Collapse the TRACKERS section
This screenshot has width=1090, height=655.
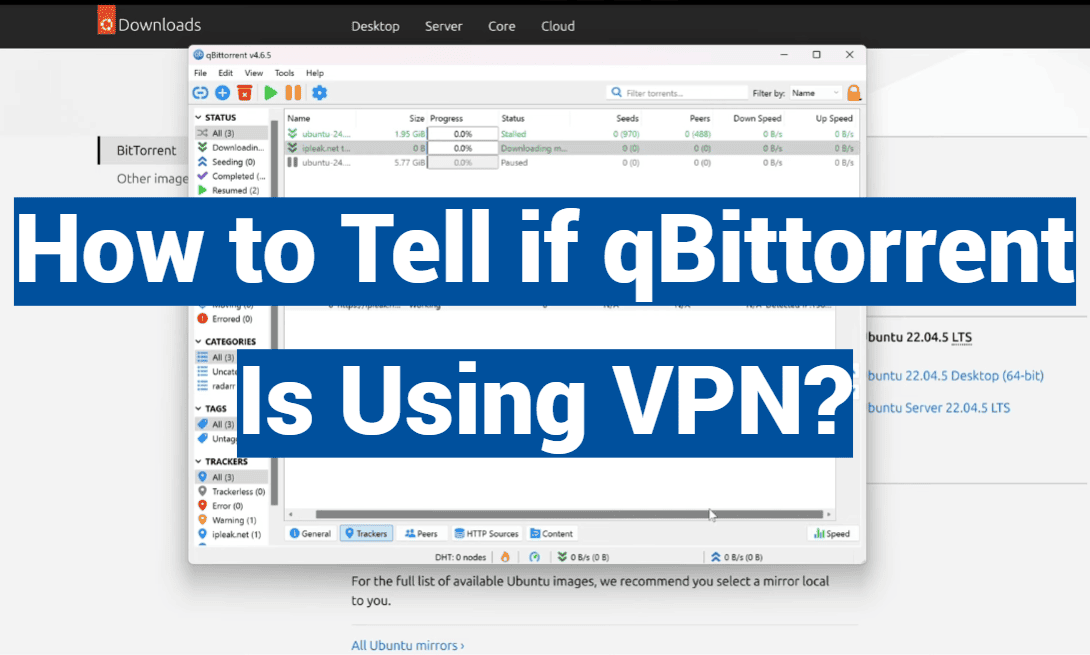tap(200, 461)
